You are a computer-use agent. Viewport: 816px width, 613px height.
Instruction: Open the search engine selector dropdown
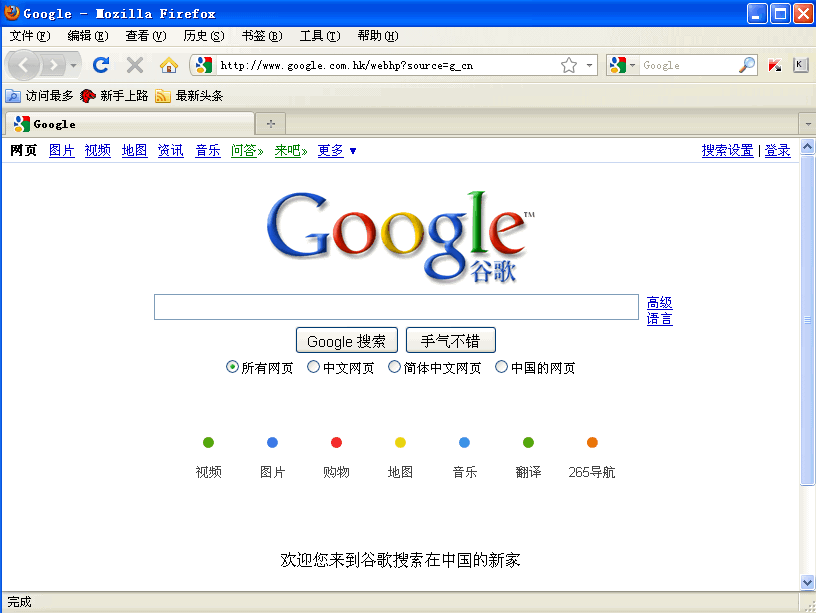(x=632, y=65)
